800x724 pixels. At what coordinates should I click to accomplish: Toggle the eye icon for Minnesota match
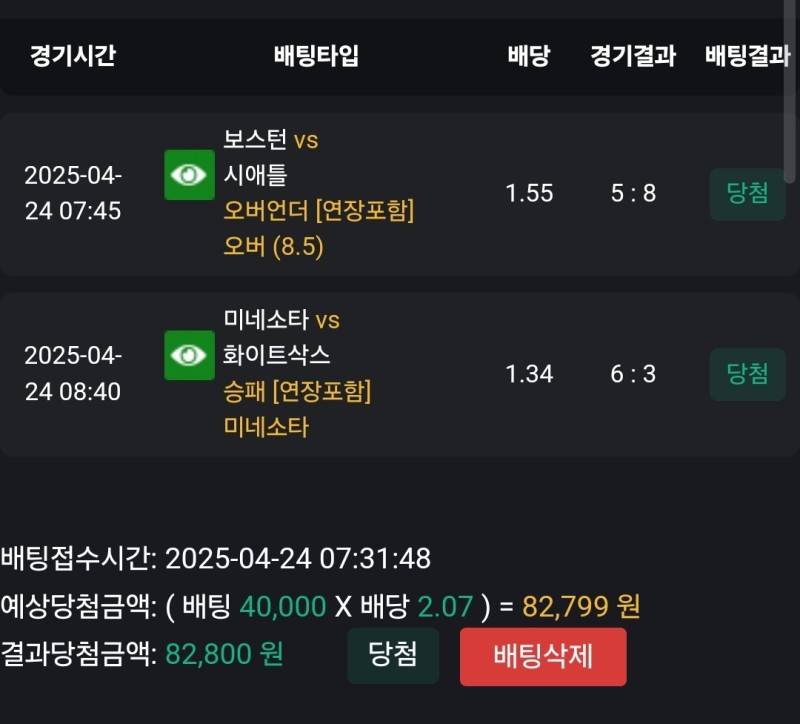189,355
